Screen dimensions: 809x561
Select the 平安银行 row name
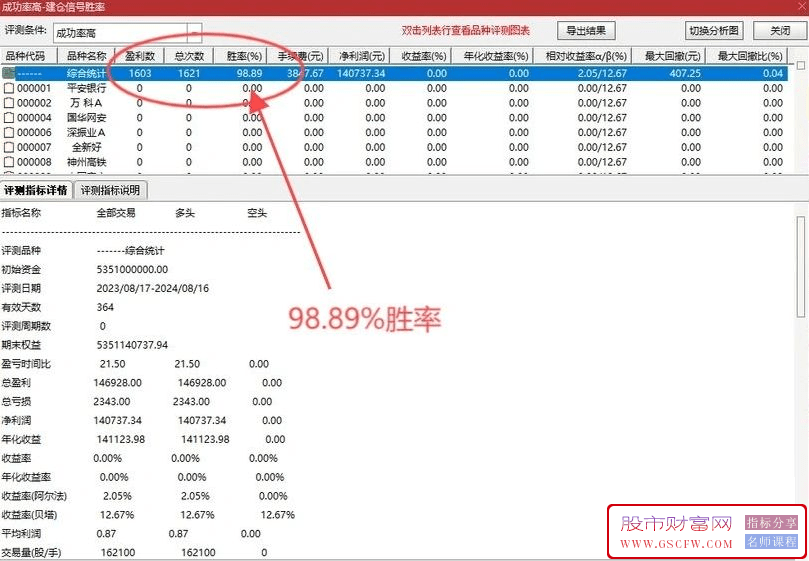pos(86,88)
